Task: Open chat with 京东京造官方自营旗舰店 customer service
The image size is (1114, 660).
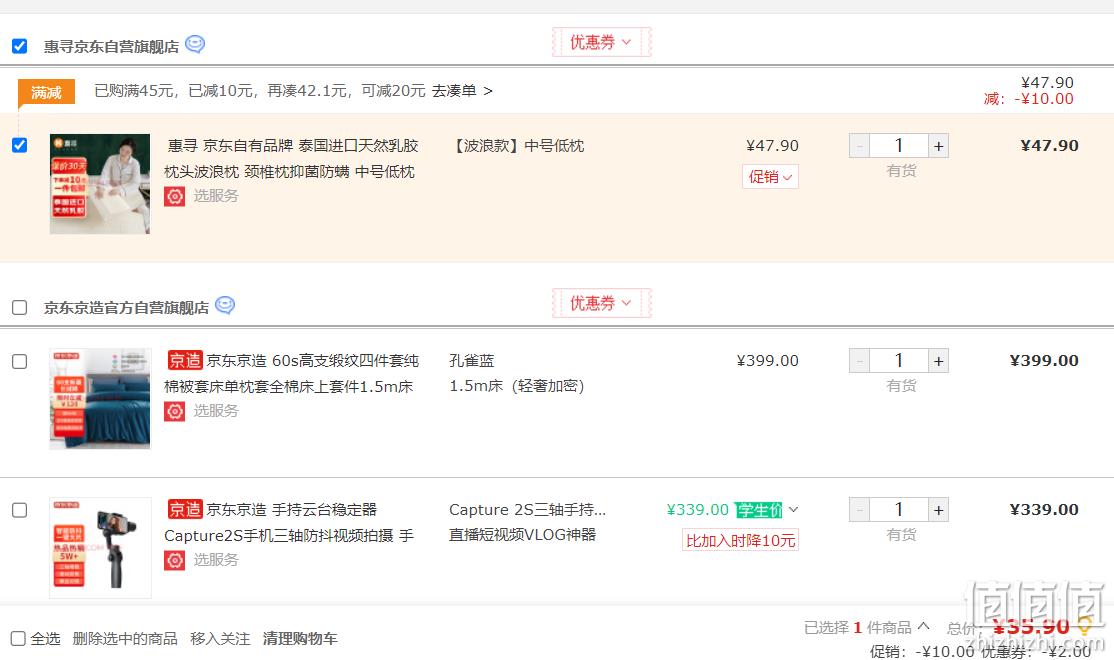Action: tap(225, 305)
